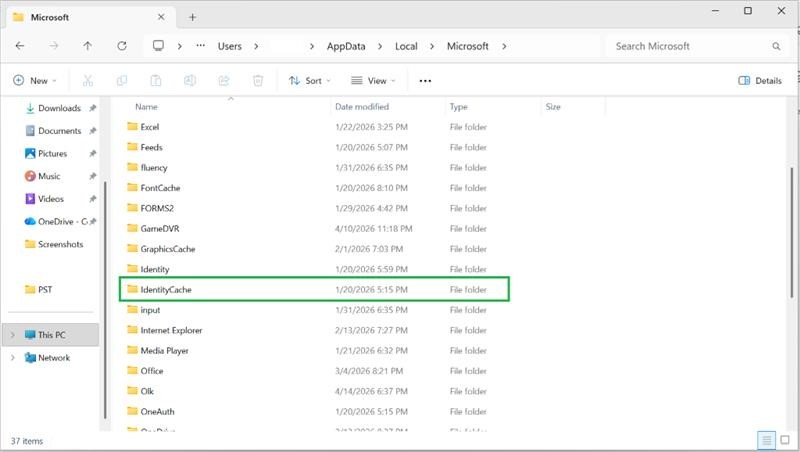Expand the Network tree node
Image resolution: width=800 pixels, height=452 pixels.
click(13, 358)
